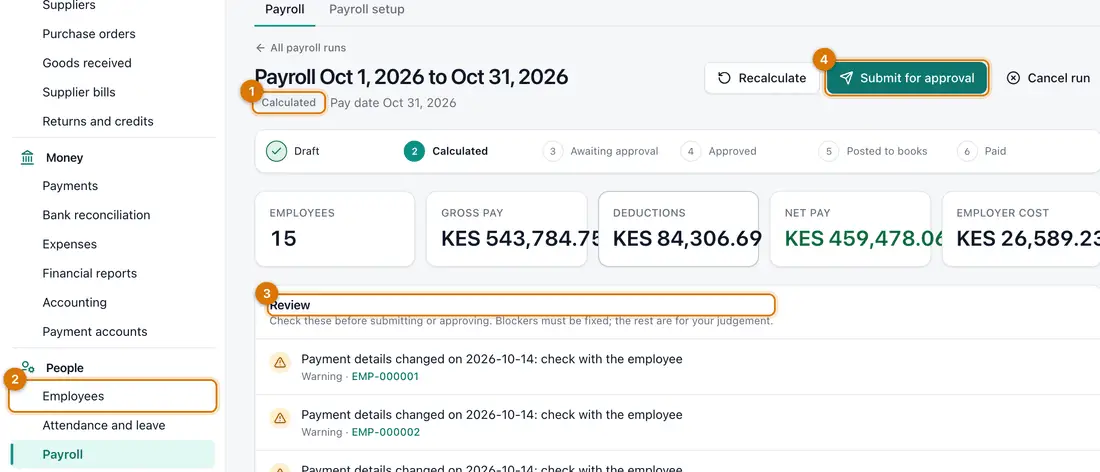The width and height of the screenshot is (1100, 472).
Task: Open employee link EMP-000002
Action: pos(385,432)
